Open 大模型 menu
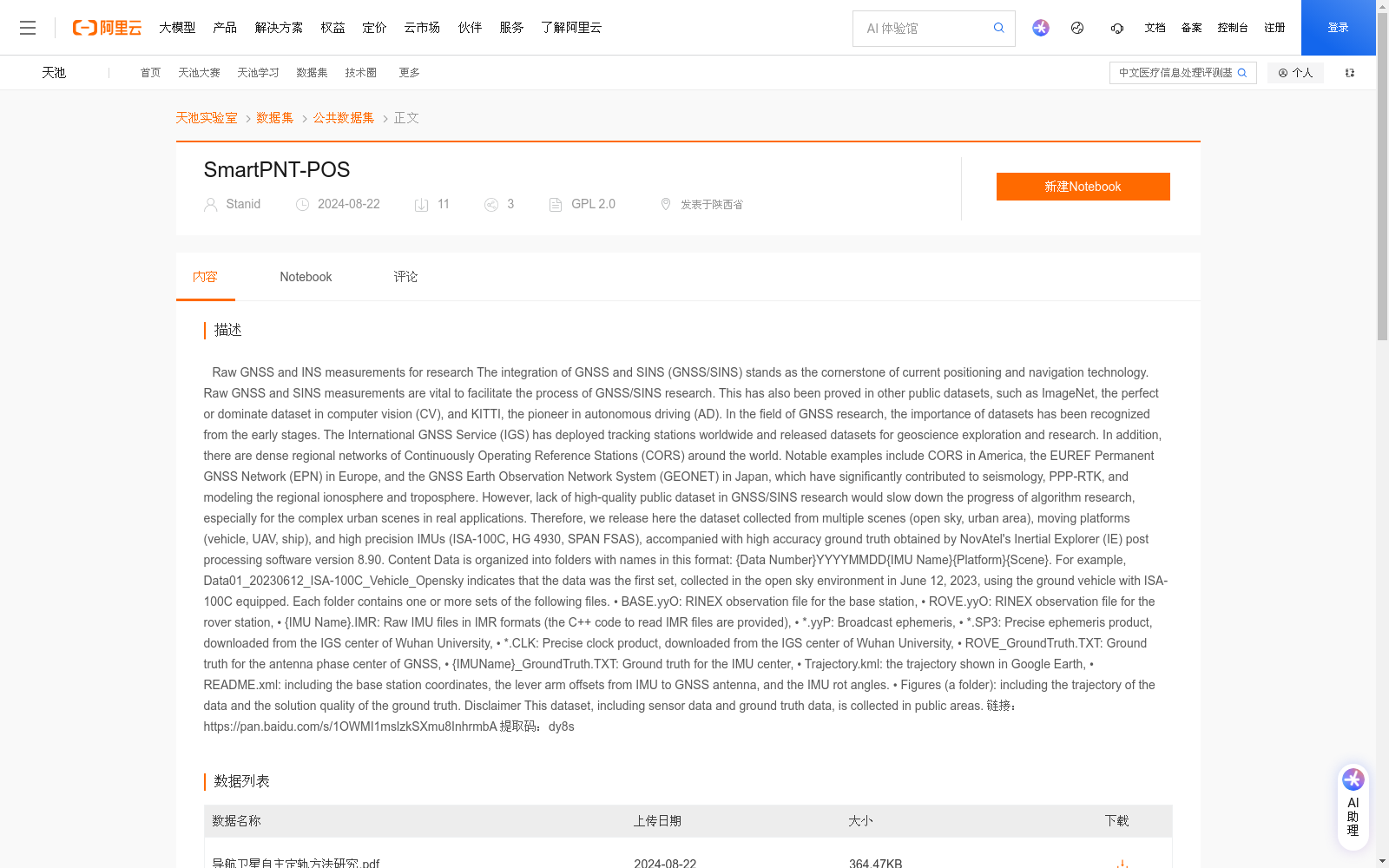 (x=177, y=28)
